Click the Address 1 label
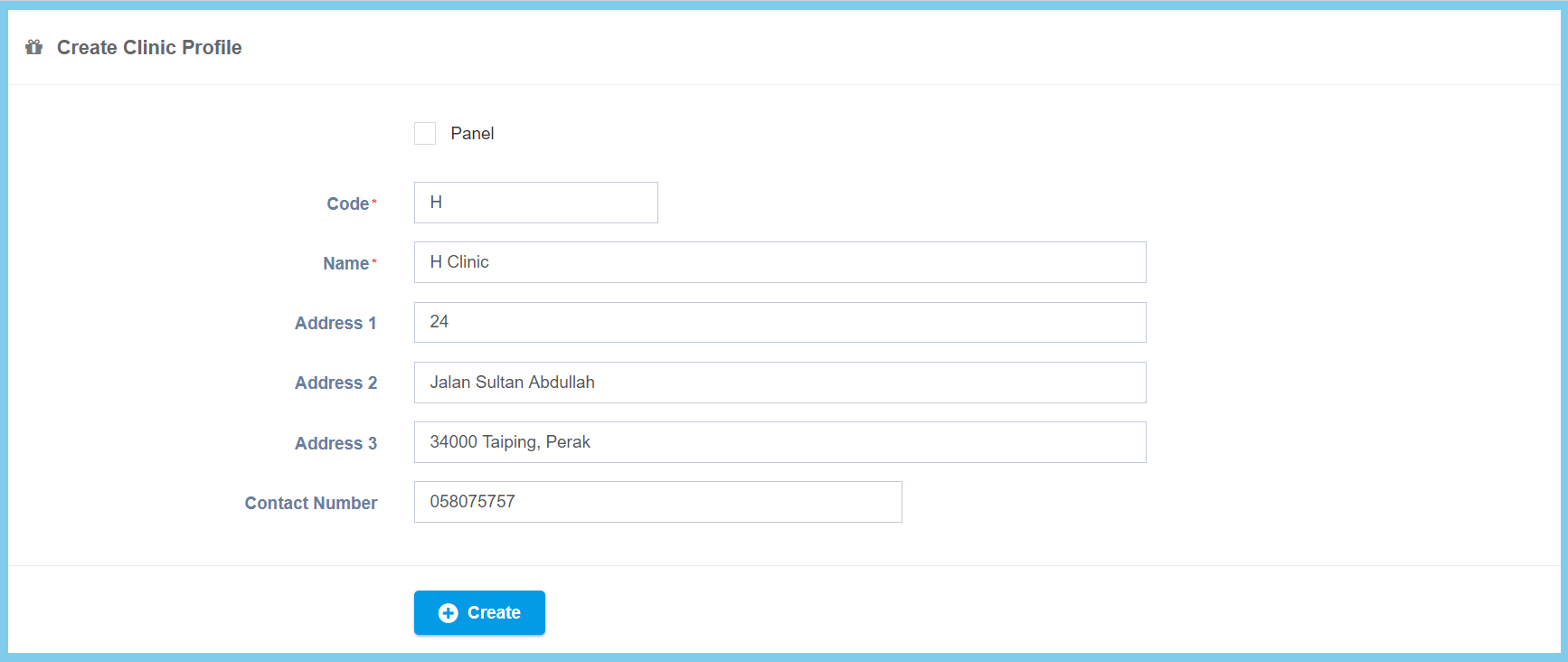This screenshot has height=662, width=1568. [x=335, y=324]
